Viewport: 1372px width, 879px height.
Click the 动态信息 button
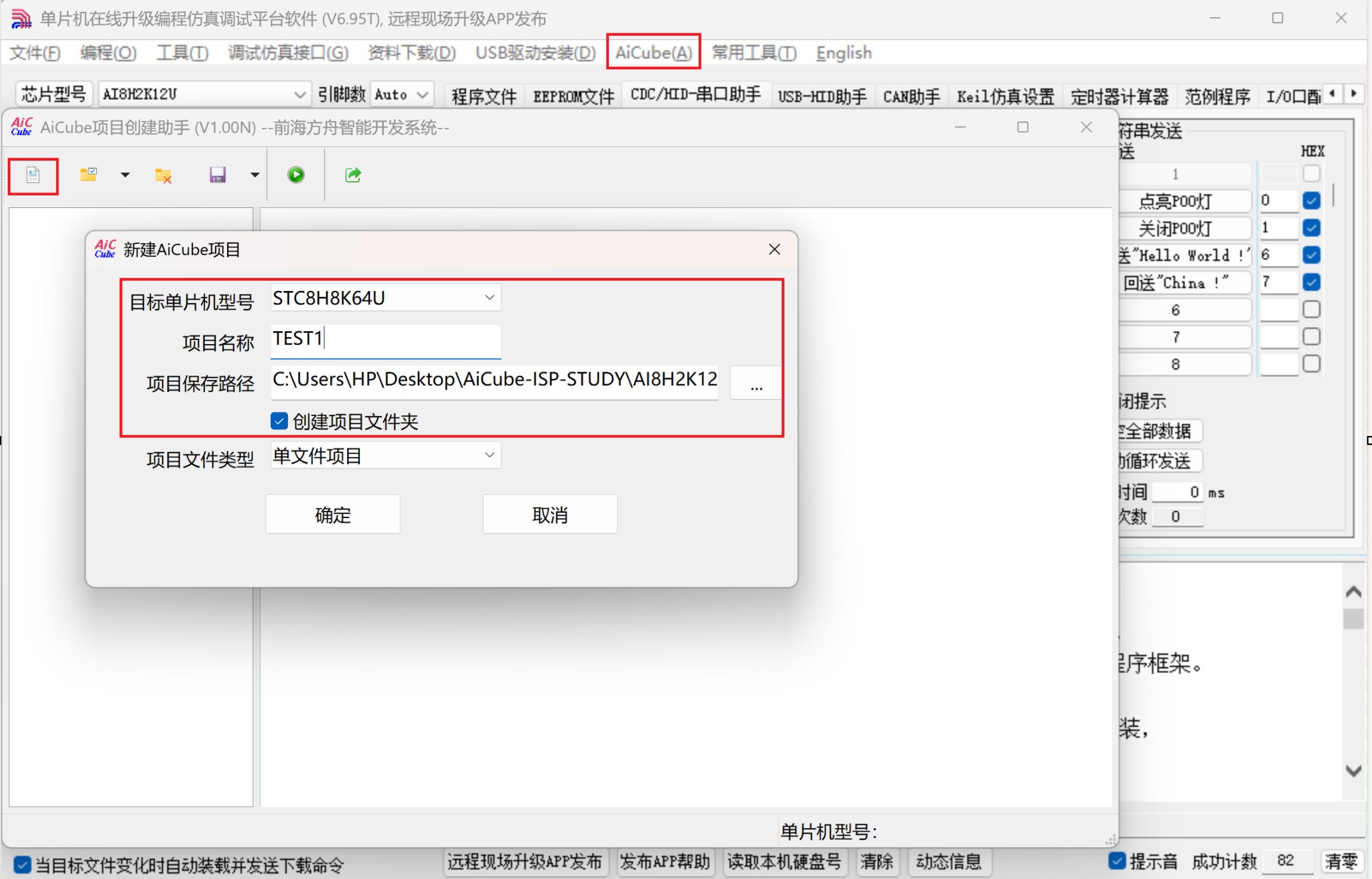click(x=948, y=862)
